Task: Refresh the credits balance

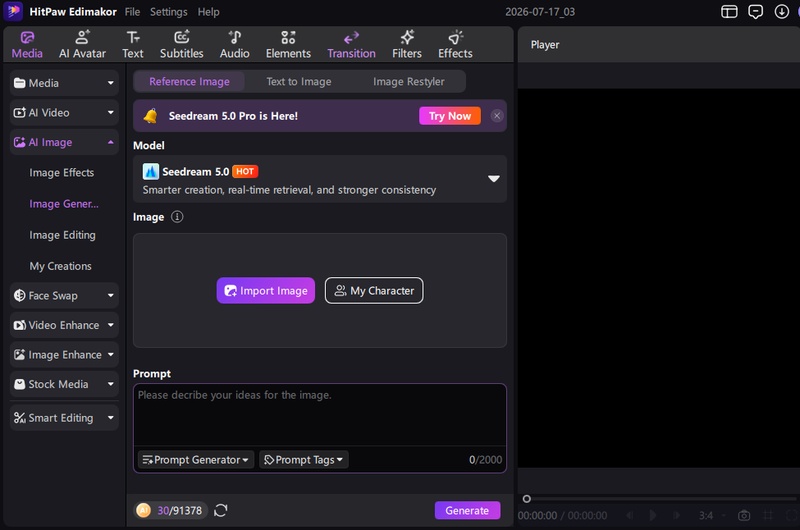Action: pos(220,510)
